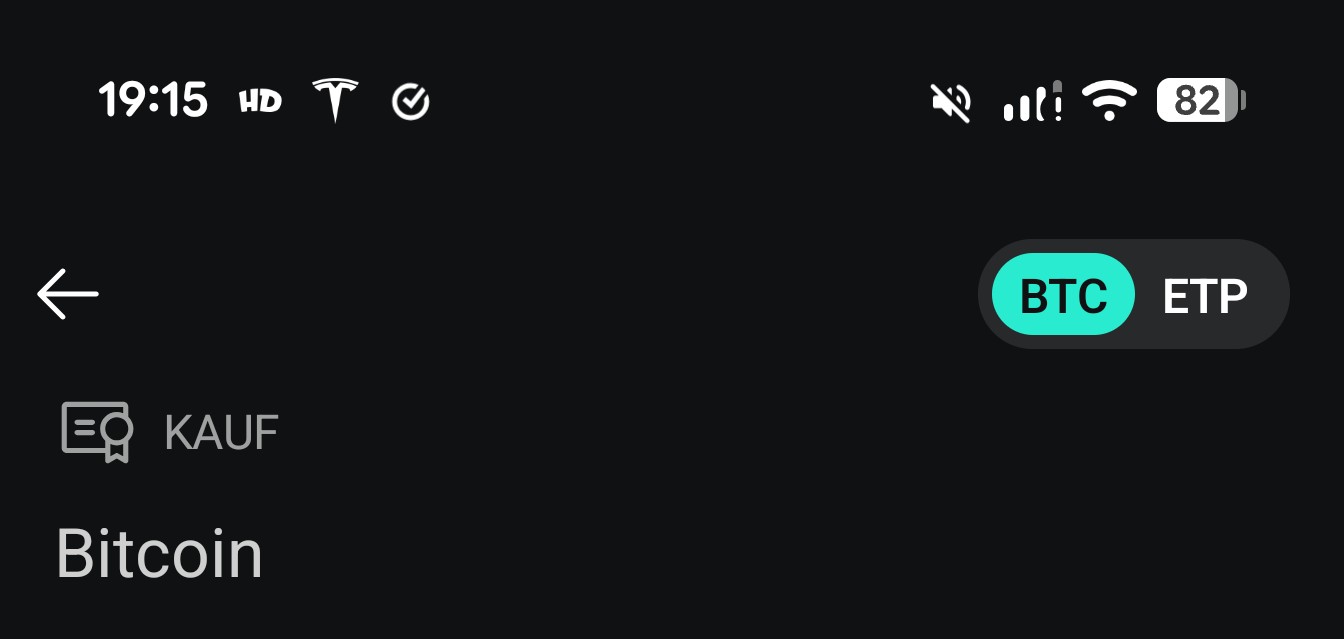
Task: Tap the battery end cap
Action: pos(1242,101)
